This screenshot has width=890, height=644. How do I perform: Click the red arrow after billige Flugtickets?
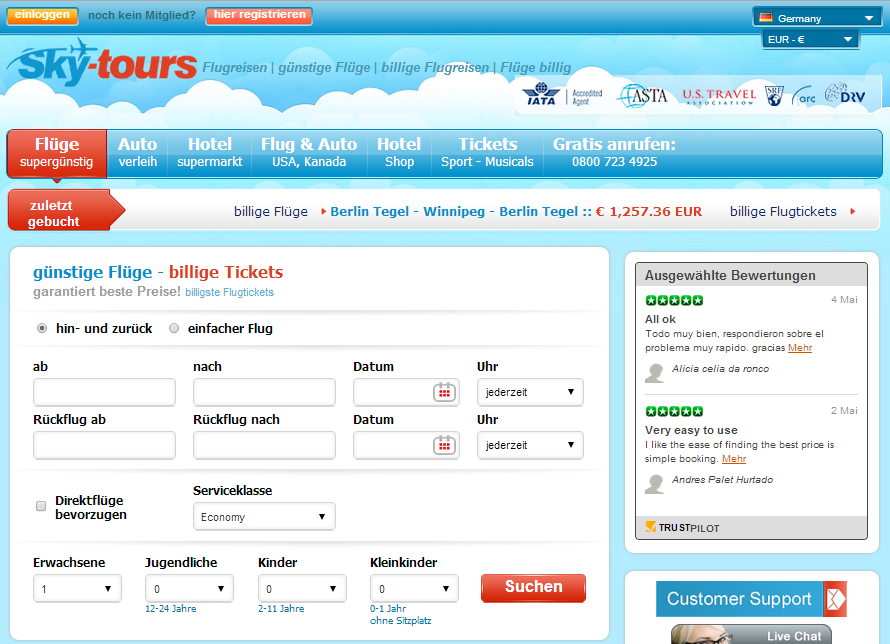[853, 212]
